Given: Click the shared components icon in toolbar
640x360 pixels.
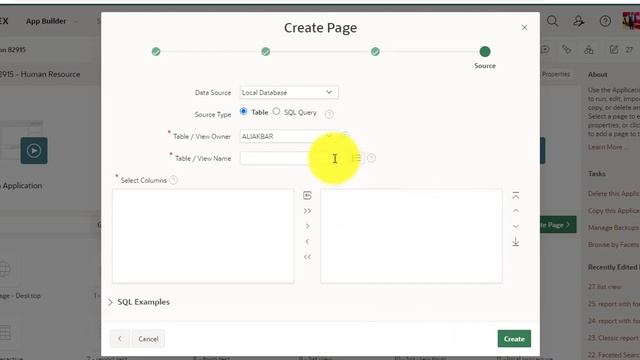Looking at the screenshot, I should coord(589,50).
